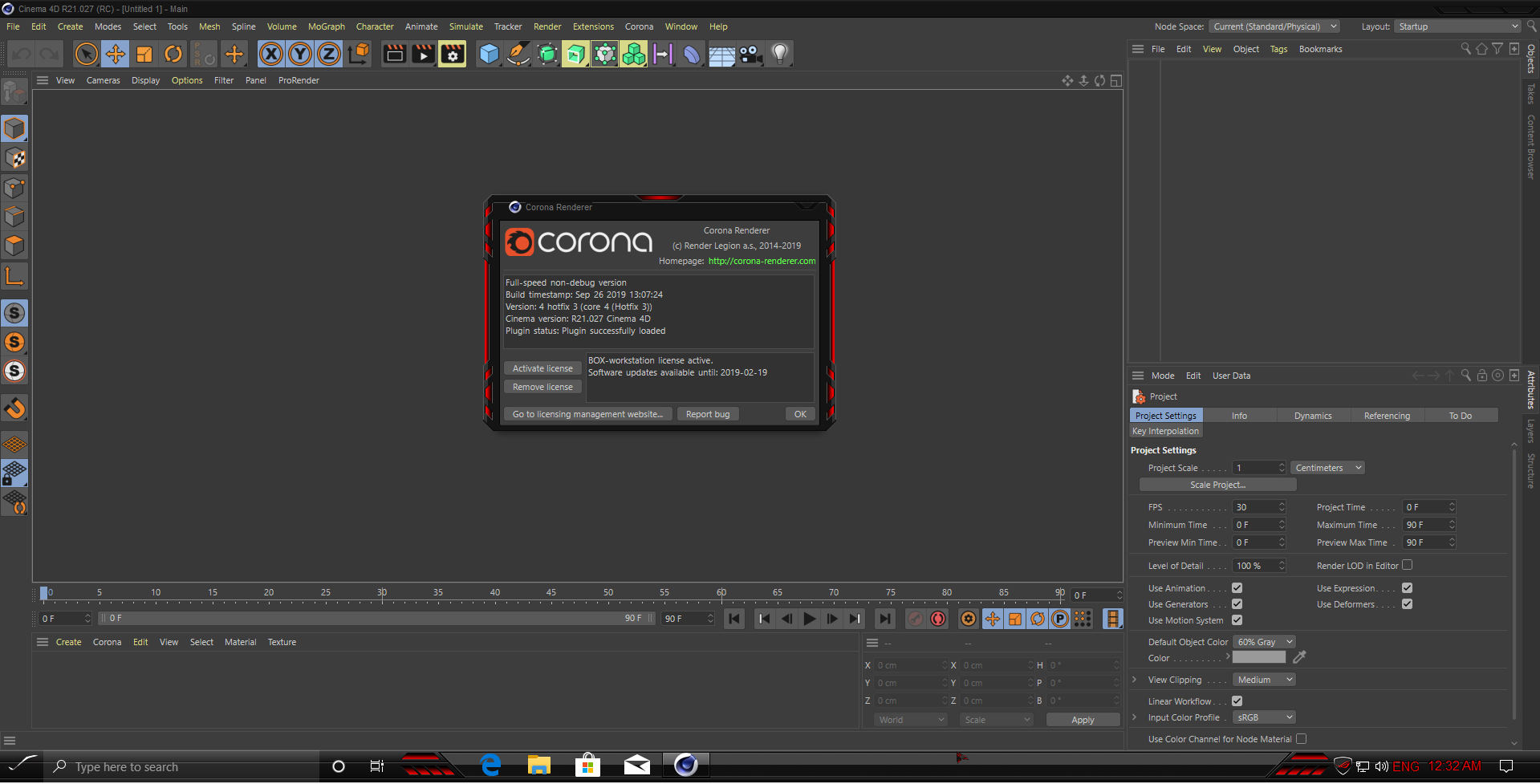Click OK in Corona Renderer dialog
This screenshot has height=784, width=1540.
click(799, 414)
